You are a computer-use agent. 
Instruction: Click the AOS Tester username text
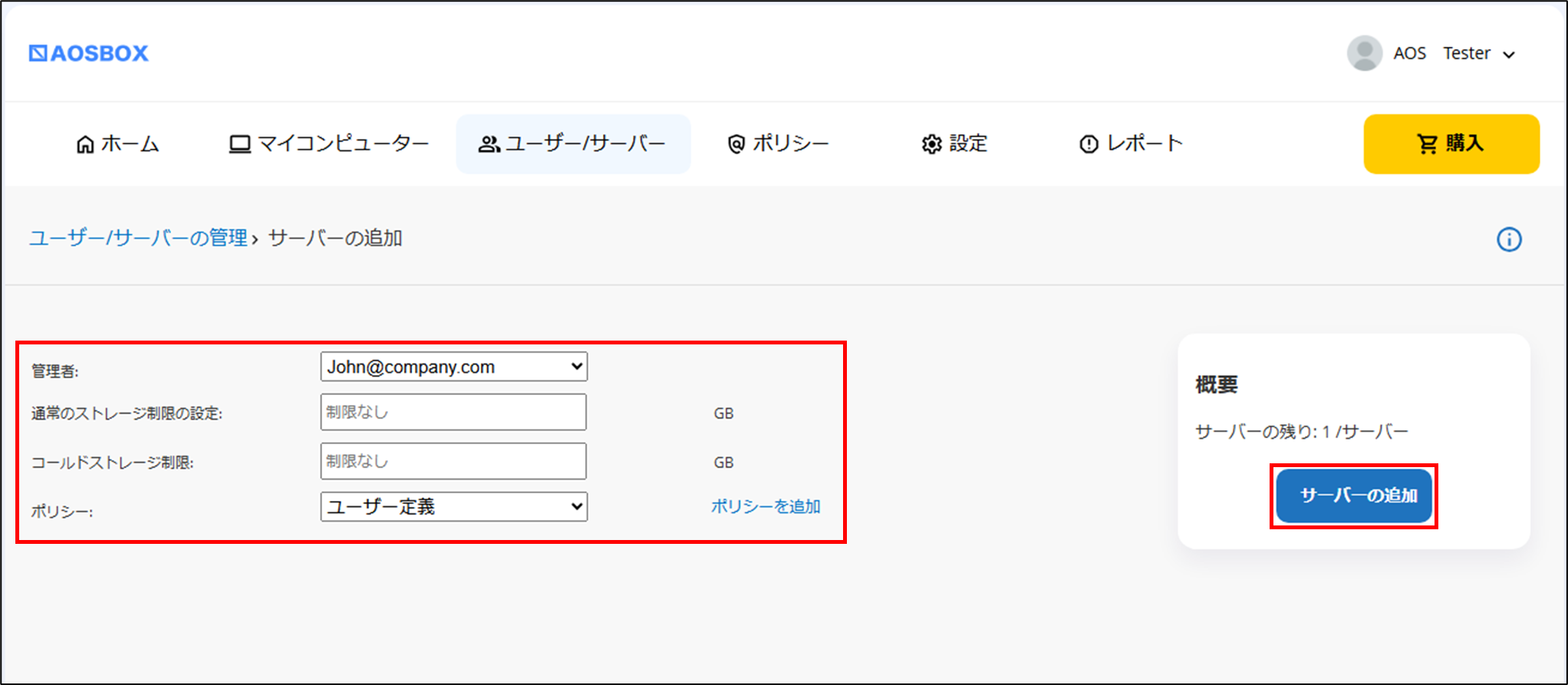coord(1441,53)
